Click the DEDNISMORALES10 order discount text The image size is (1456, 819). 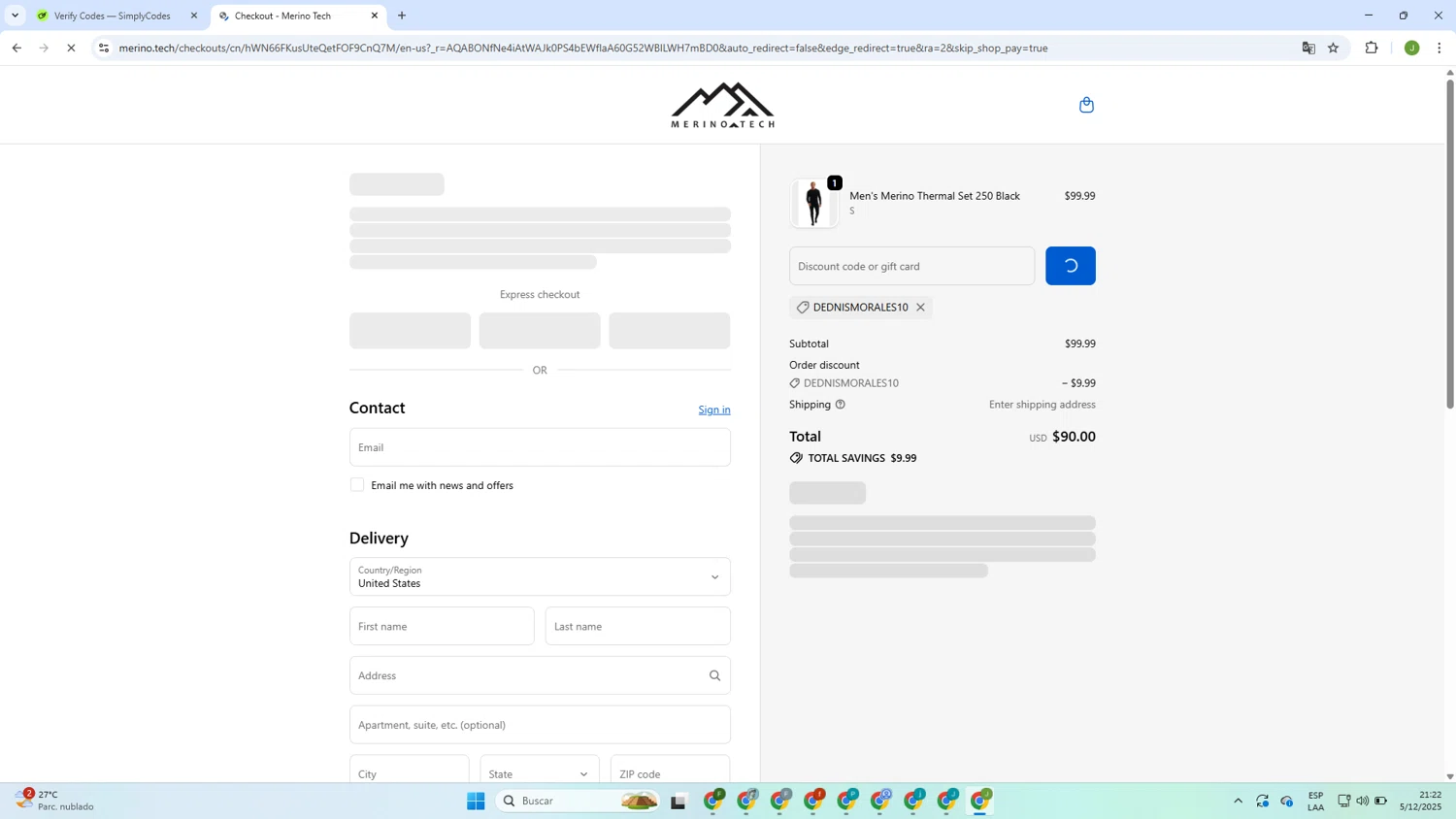click(x=851, y=383)
